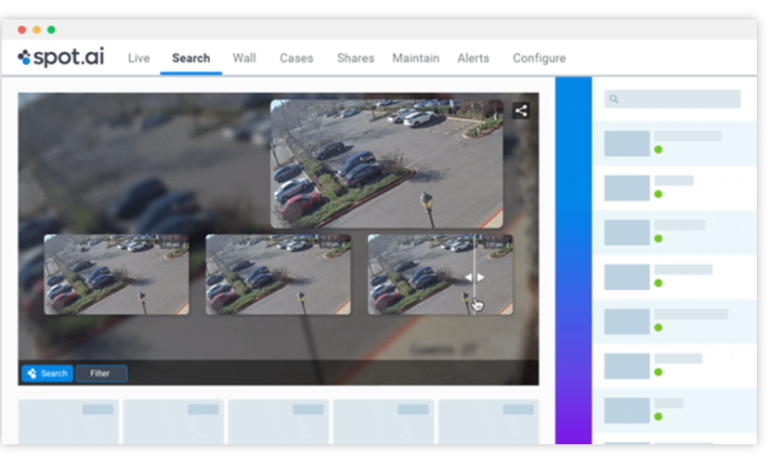Open the Live tab
The image size is (768, 460).
pos(139,58)
